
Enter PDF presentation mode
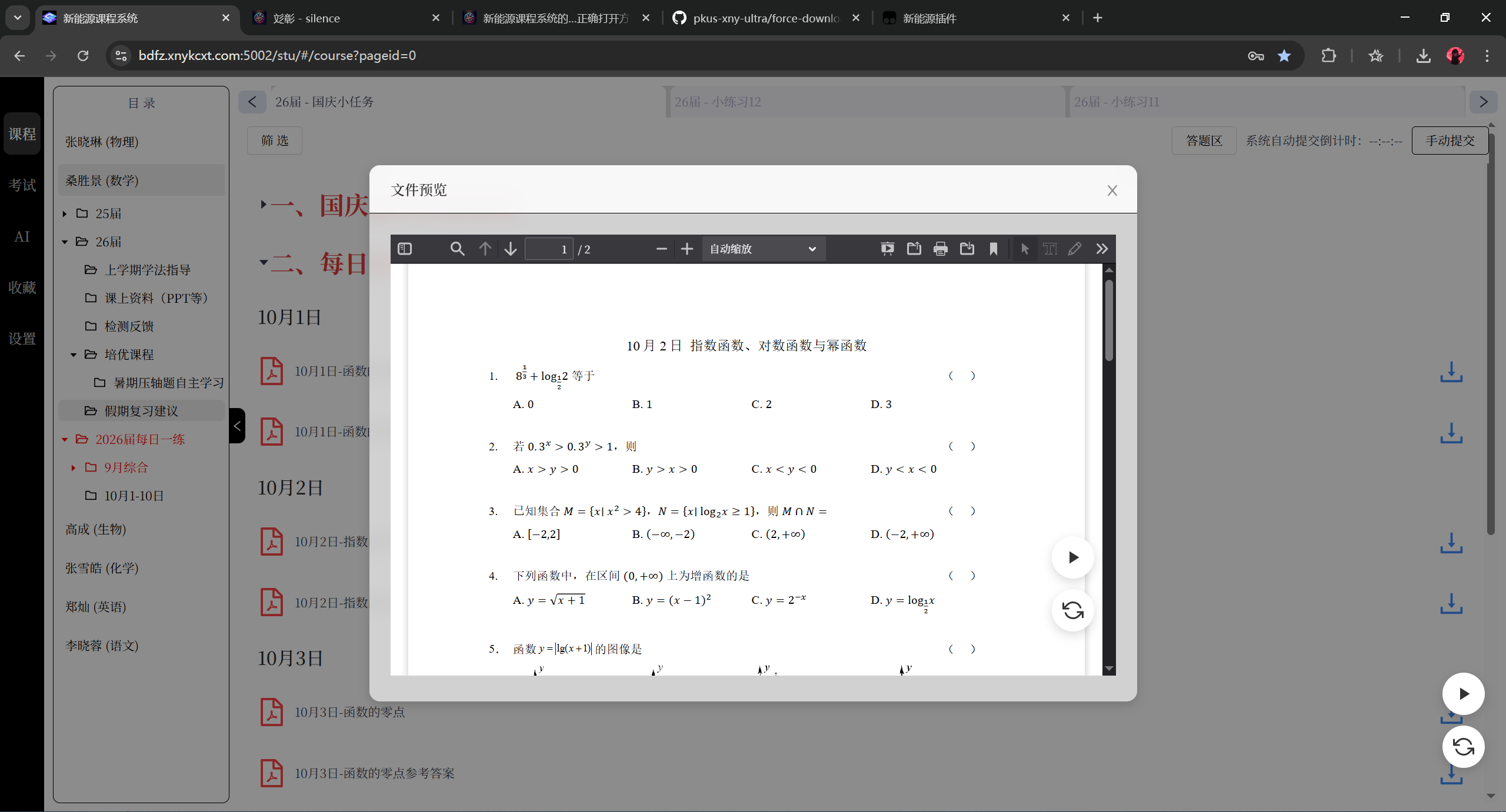tap(887, 249)
